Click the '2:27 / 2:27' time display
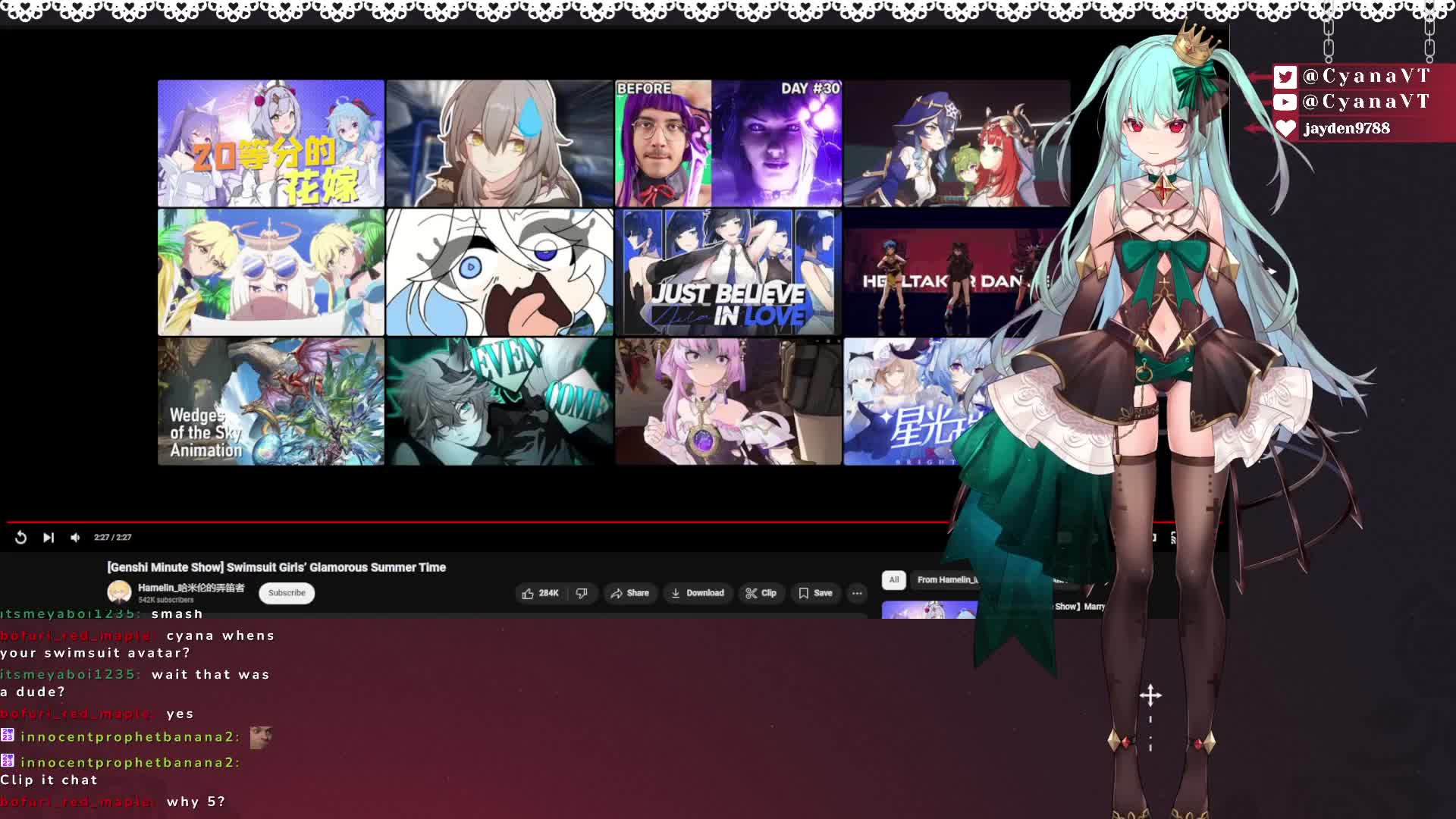The height and width of the screenshot is (819, 1456). (112, 538)
